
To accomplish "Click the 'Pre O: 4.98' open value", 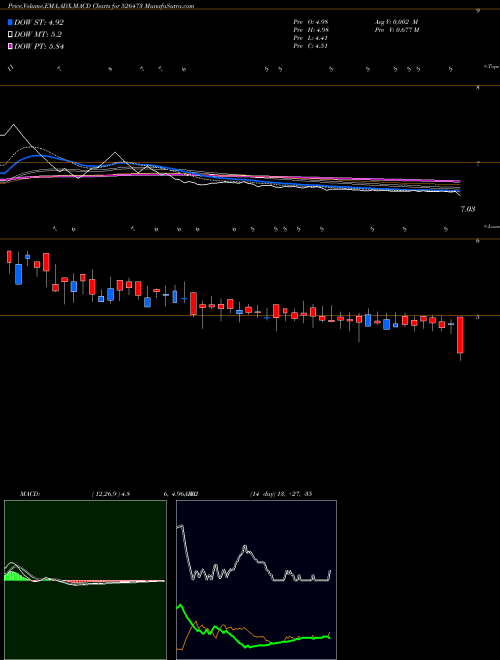I will 311,22.
